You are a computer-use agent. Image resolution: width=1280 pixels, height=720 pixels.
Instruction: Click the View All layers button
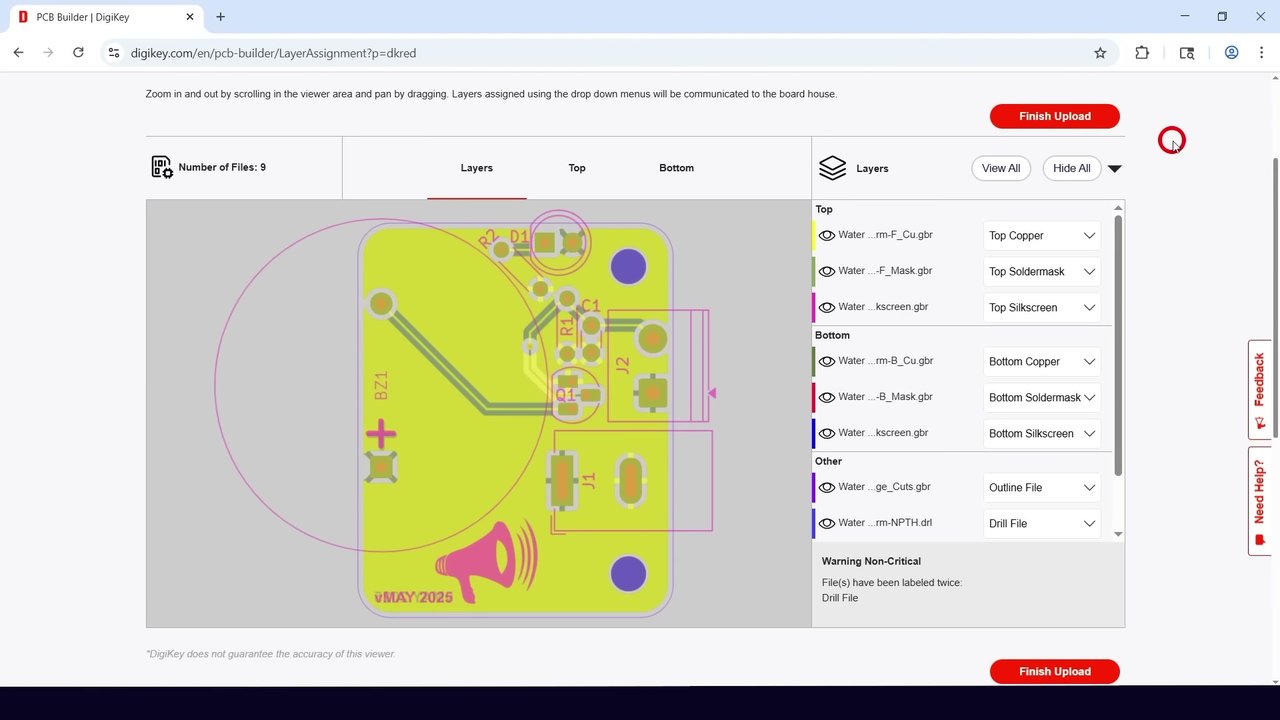tap(1001, 168)
